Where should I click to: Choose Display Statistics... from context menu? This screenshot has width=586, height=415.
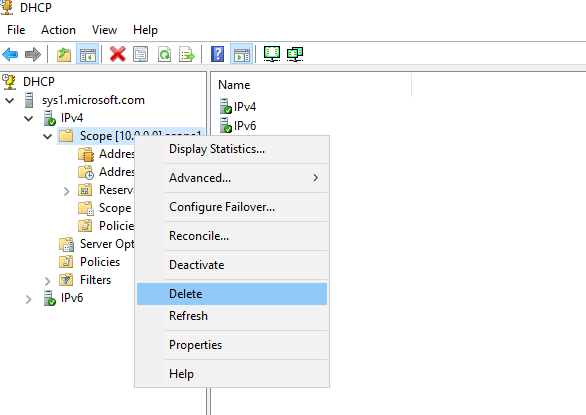pos(232,149)
